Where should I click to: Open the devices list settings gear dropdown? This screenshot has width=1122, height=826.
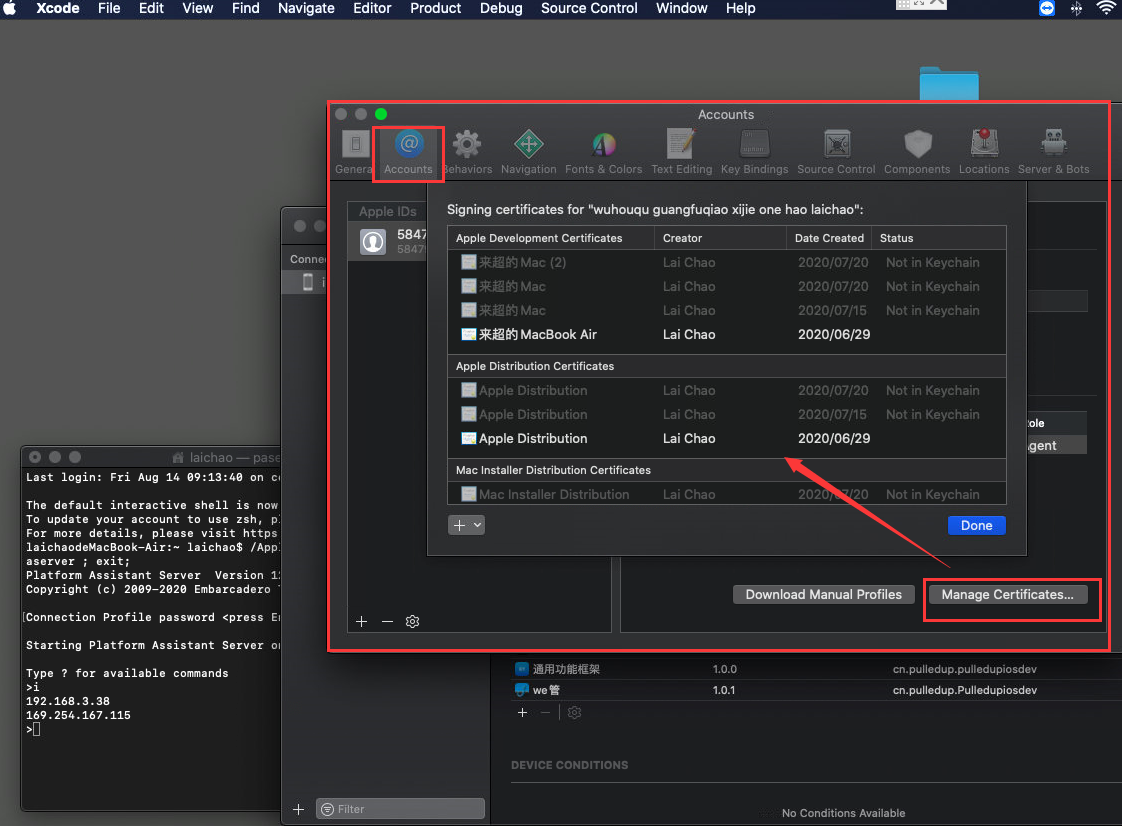(x=574, y=712)
